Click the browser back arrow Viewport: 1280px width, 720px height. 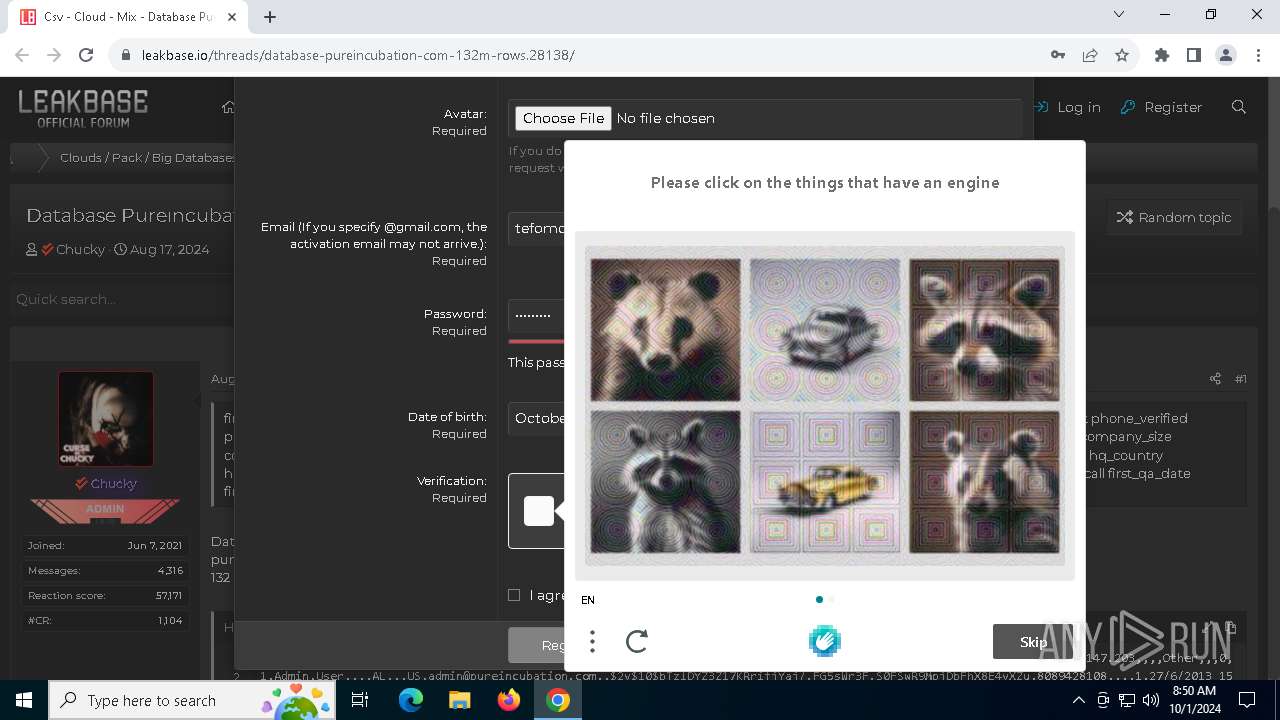(x=22, y=55)
